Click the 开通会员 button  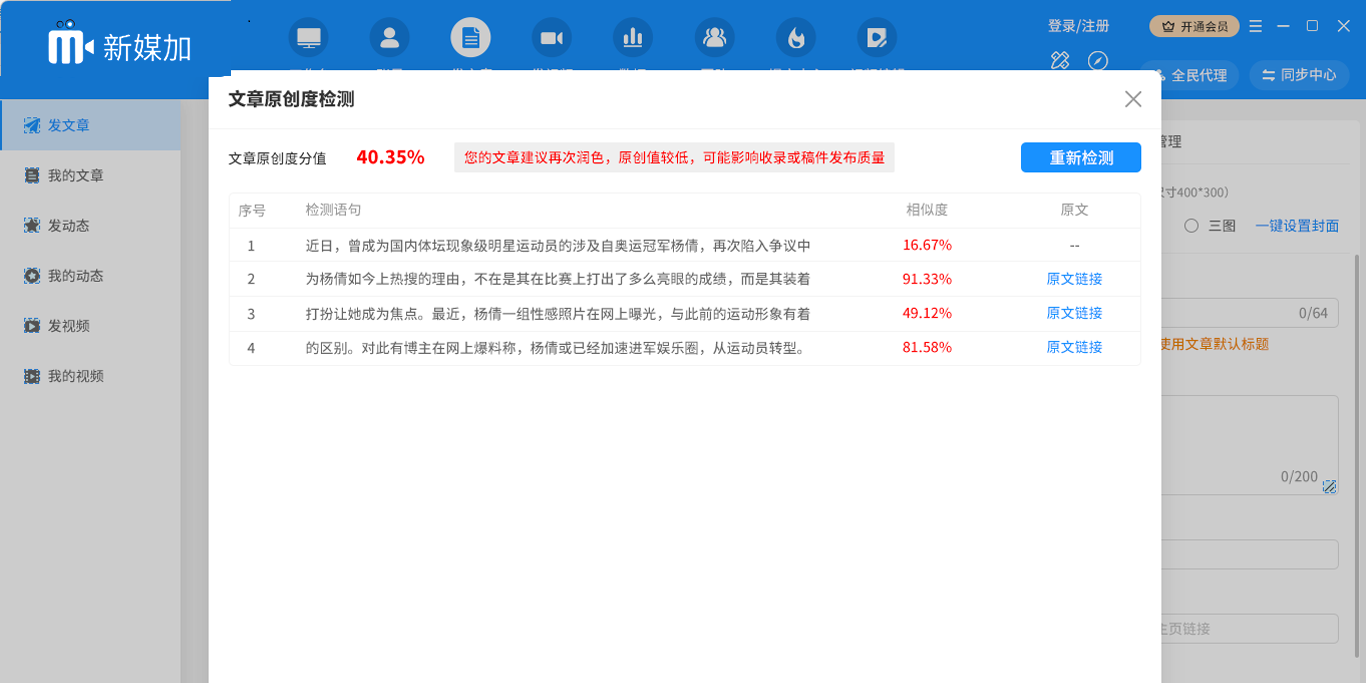1195,26
